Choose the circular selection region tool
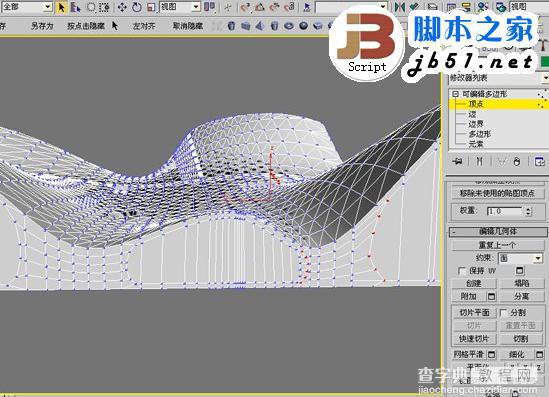This screenshot has width=549, height=397. pyautogui.click(x=91, y=7)
